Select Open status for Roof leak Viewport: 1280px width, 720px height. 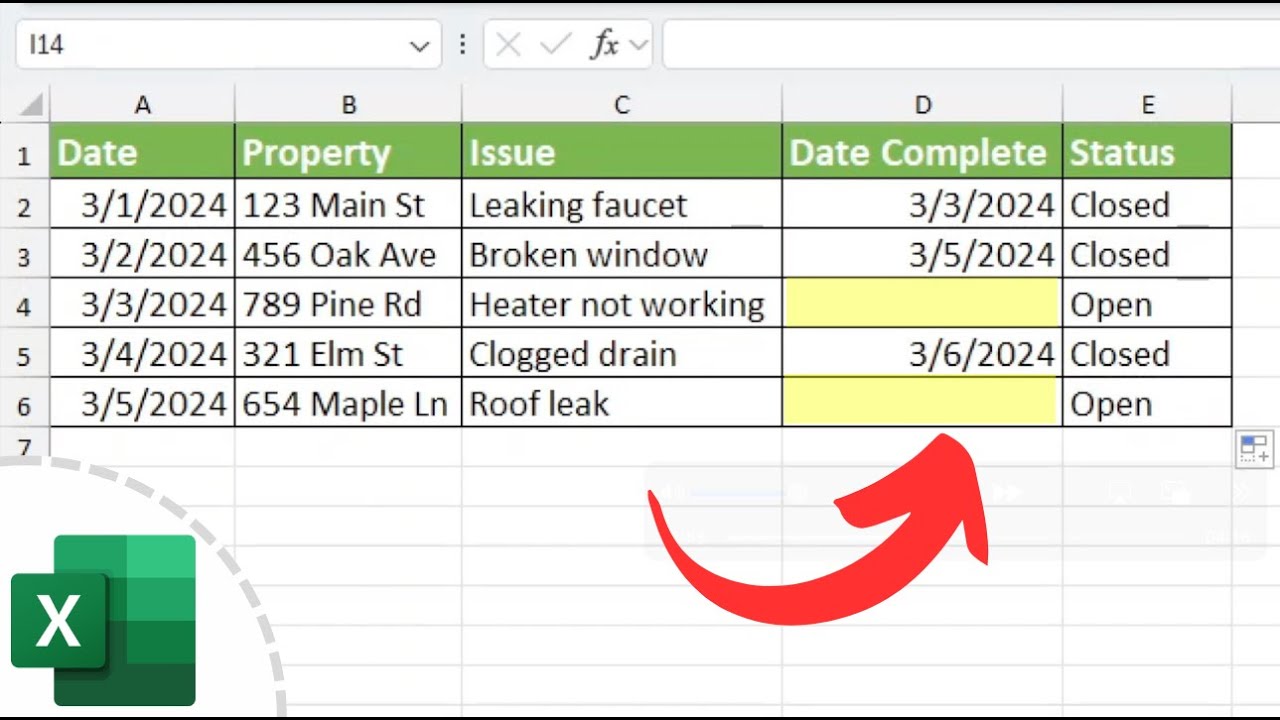pyautogui.click(x=1147, y=404)
